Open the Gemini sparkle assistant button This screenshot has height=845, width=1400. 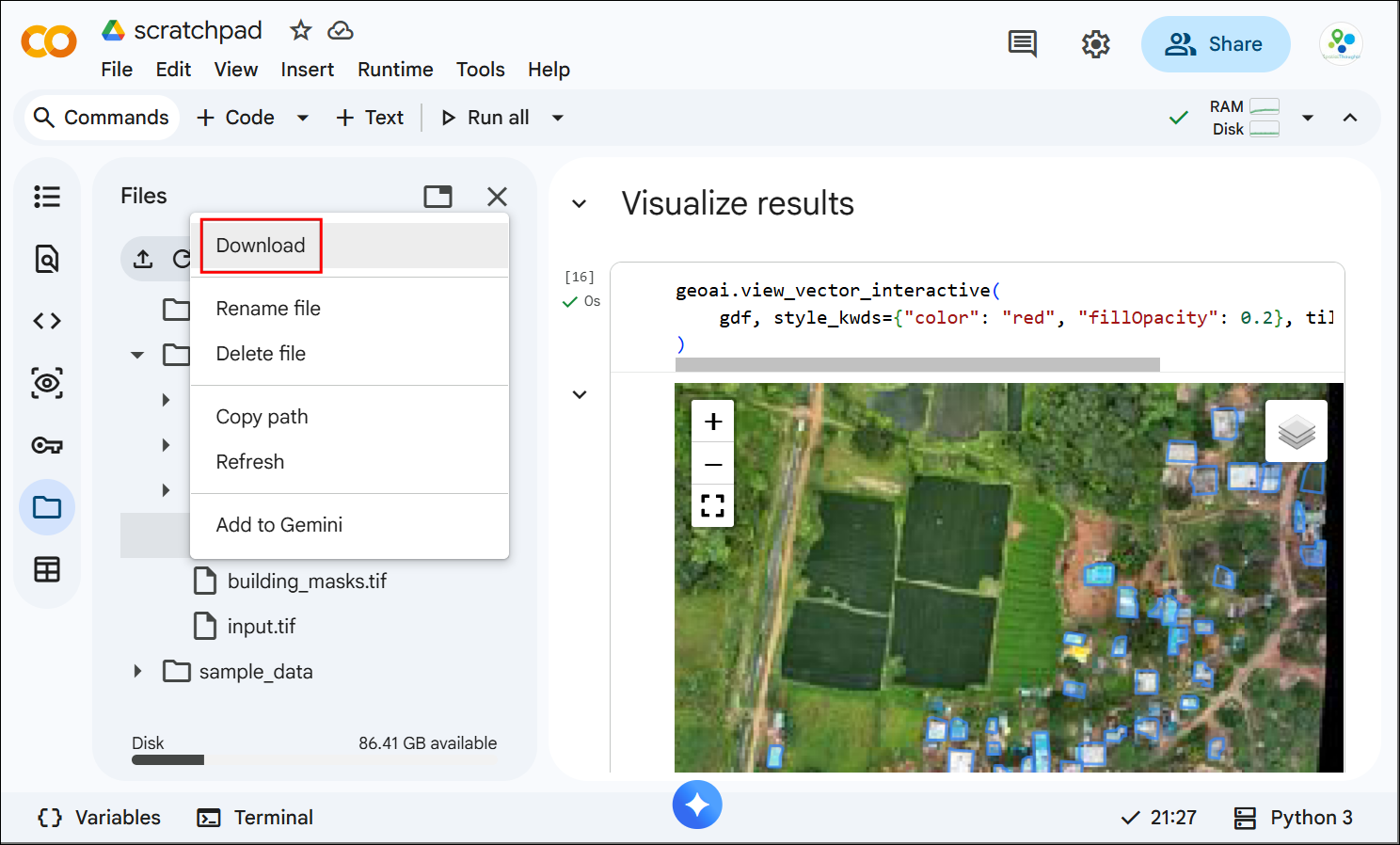[x=697, y=805]
